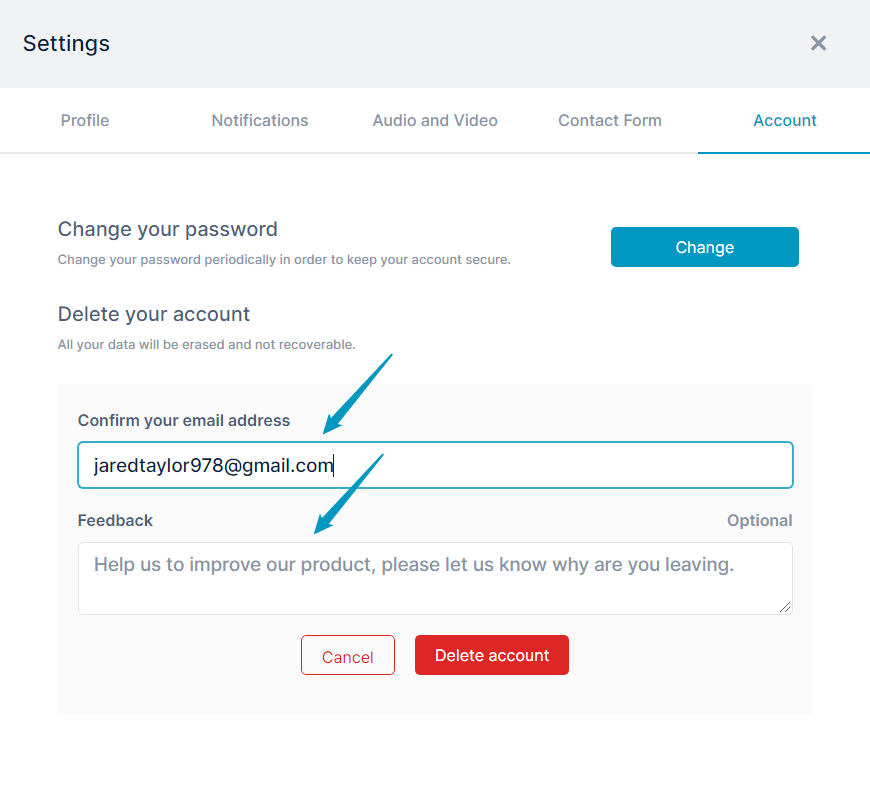Click the blue arrow pointing at email field
Screen dimensions: 870x802
click(x=357, y=394)
